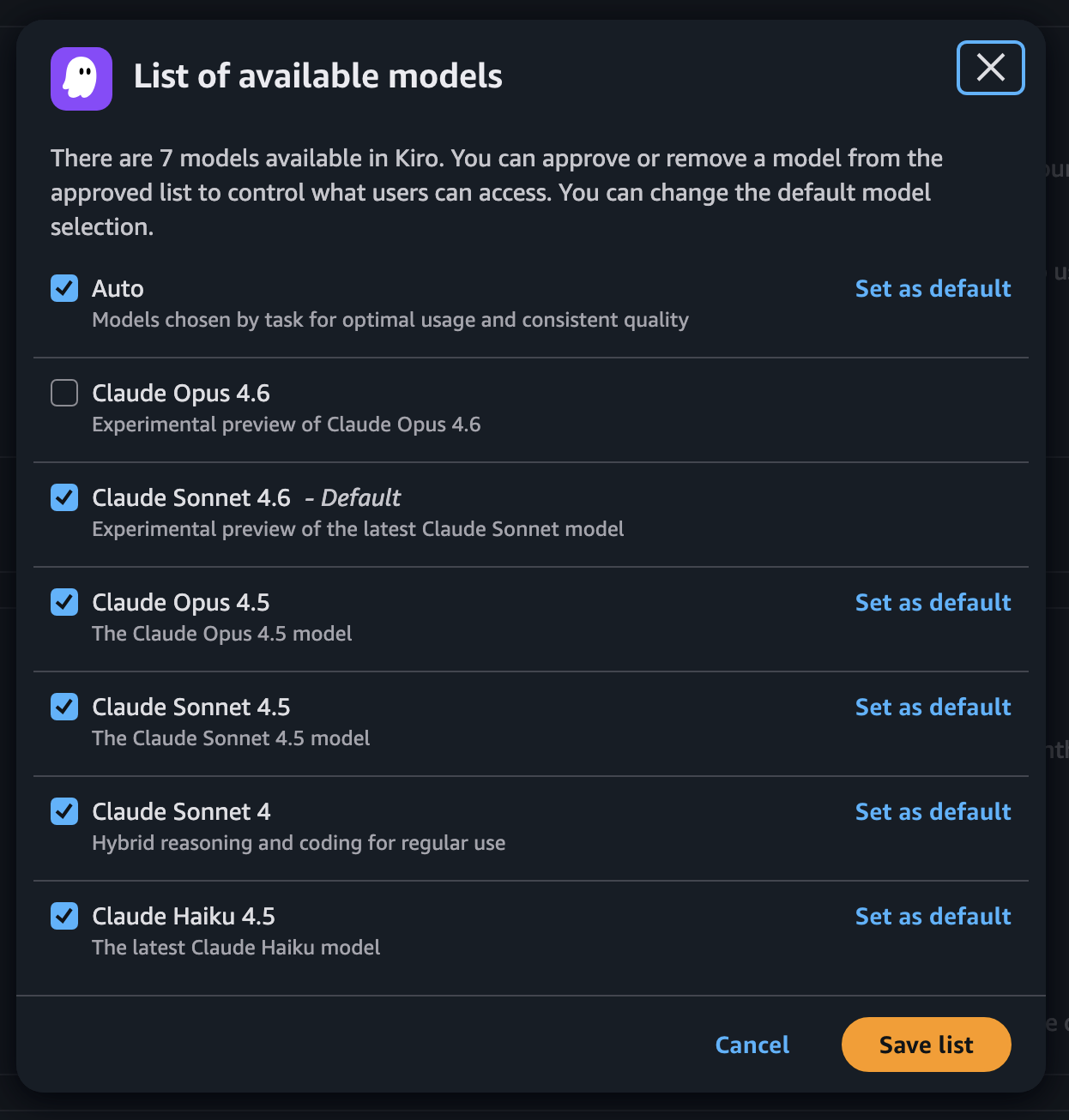The height and width of the screenshot is (1120, 1069).
Task: Uncheck the Claude Sonnet 4.5 checkbox
Action: coord(63,707)
